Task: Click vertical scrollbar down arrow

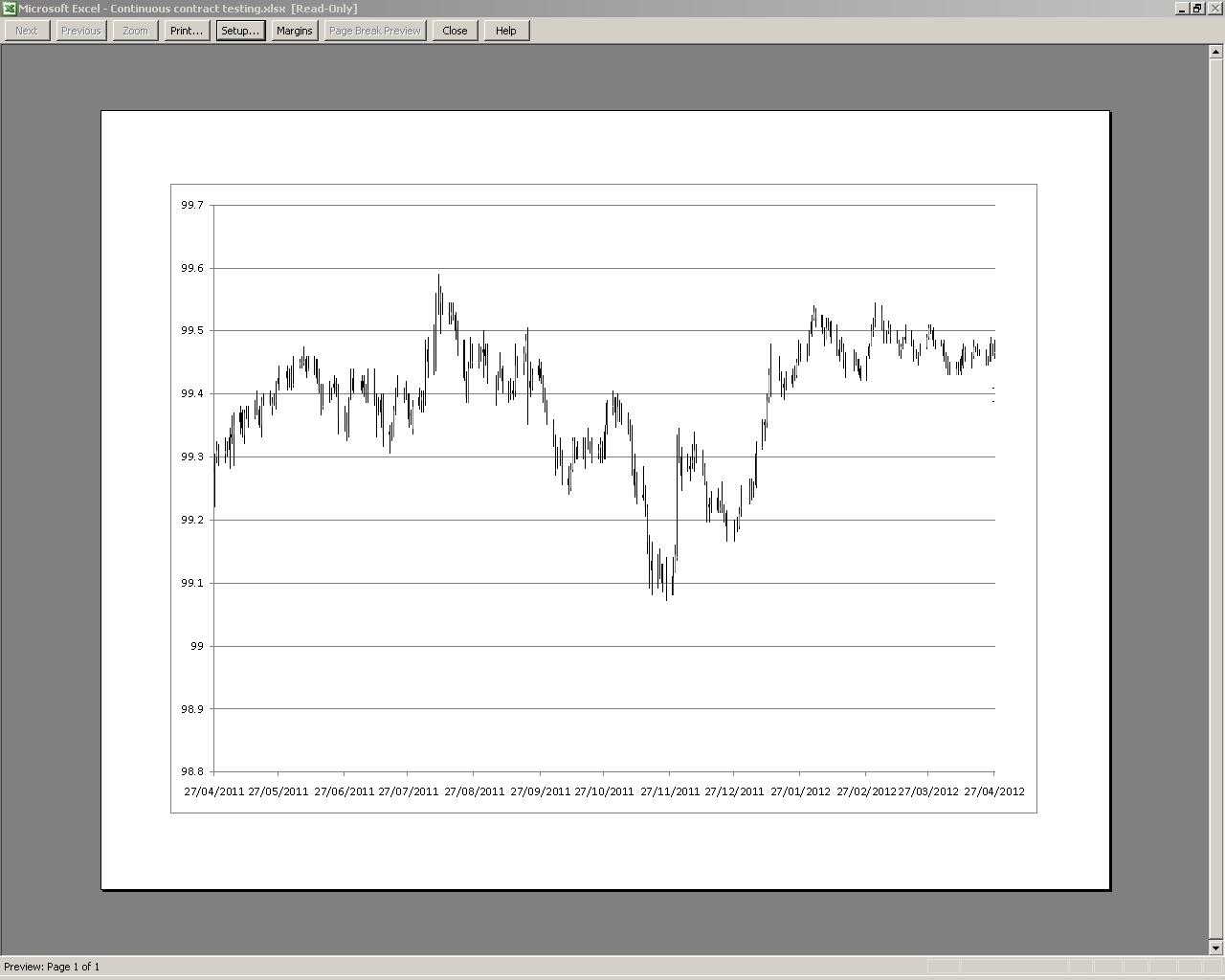Action: (x=1216, y=947)
